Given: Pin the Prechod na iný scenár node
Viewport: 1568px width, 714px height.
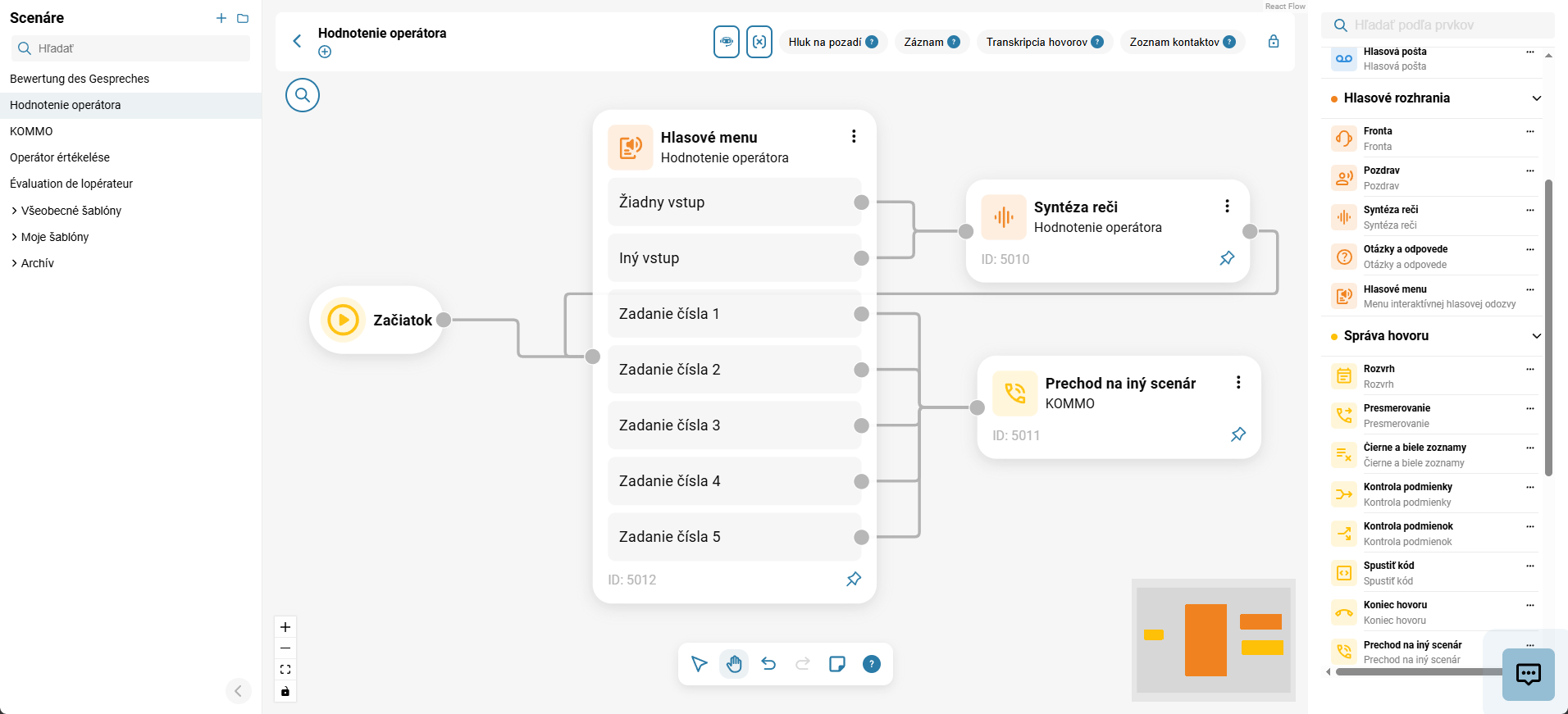Looking at the screenshot, I should (1238, 434).
